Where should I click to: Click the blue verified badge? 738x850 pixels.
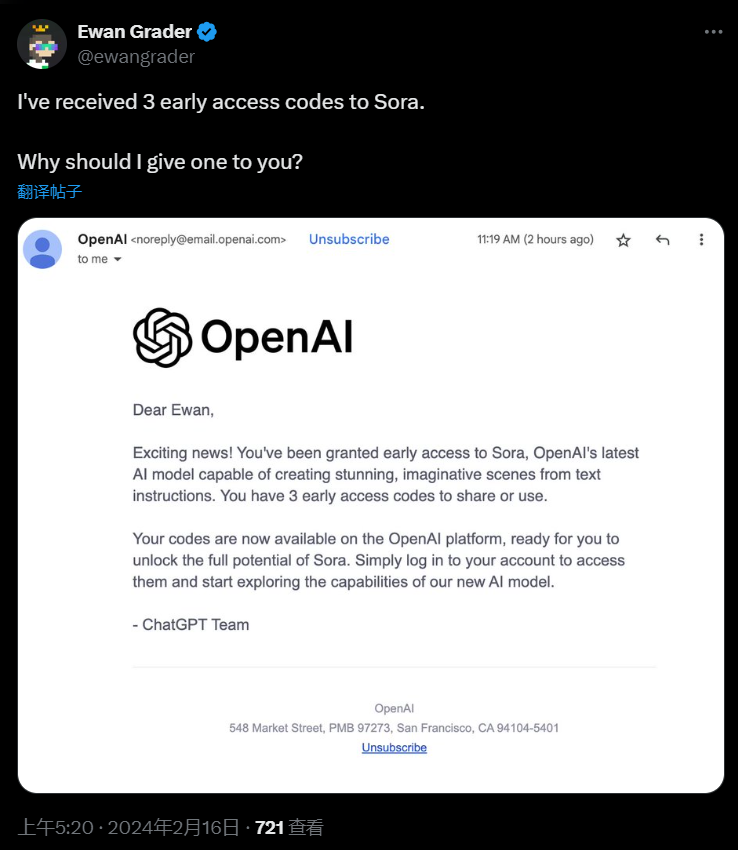[207, 32]
